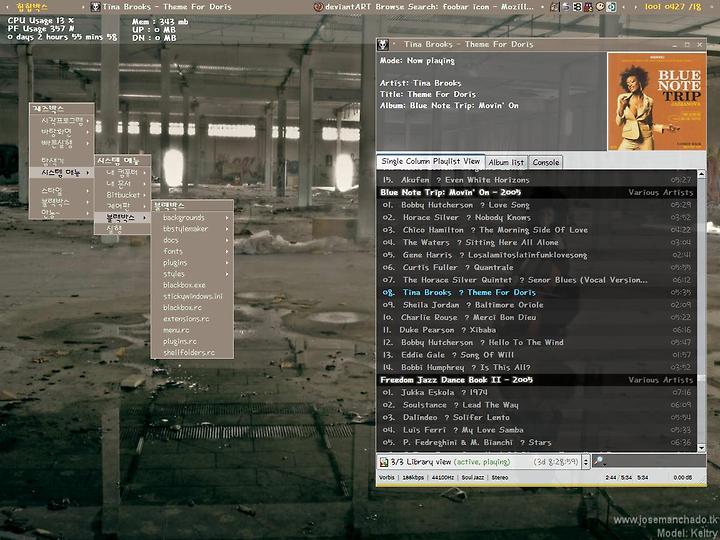Screen dimensions: 720x540
Task: Select Soulstance Lead The Way track
Action: (536, 405)
